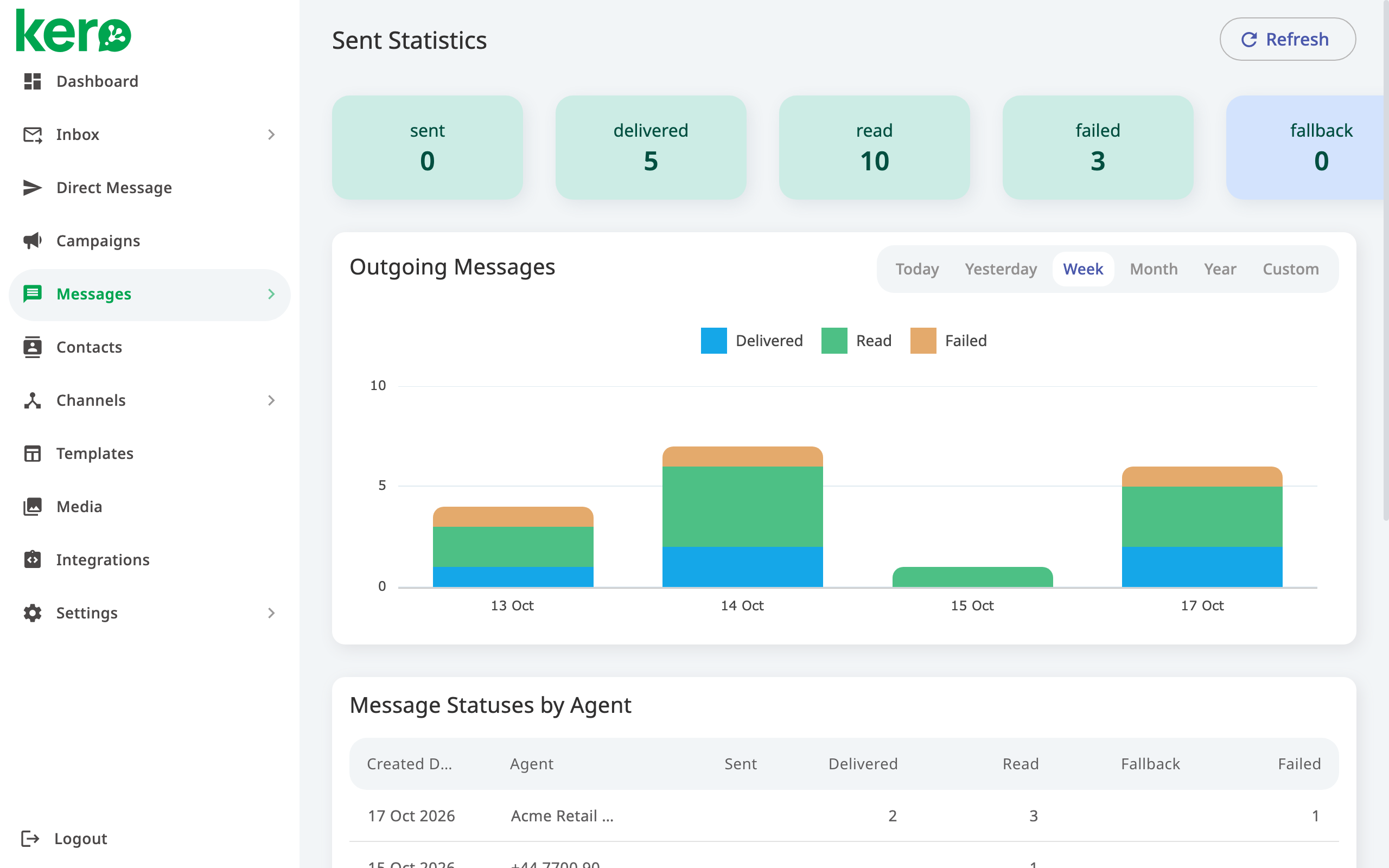Screen dimensions: 1389x868
Task: Click the Templates layout icon
Action: pyautogui.click(x=33, y=454)
